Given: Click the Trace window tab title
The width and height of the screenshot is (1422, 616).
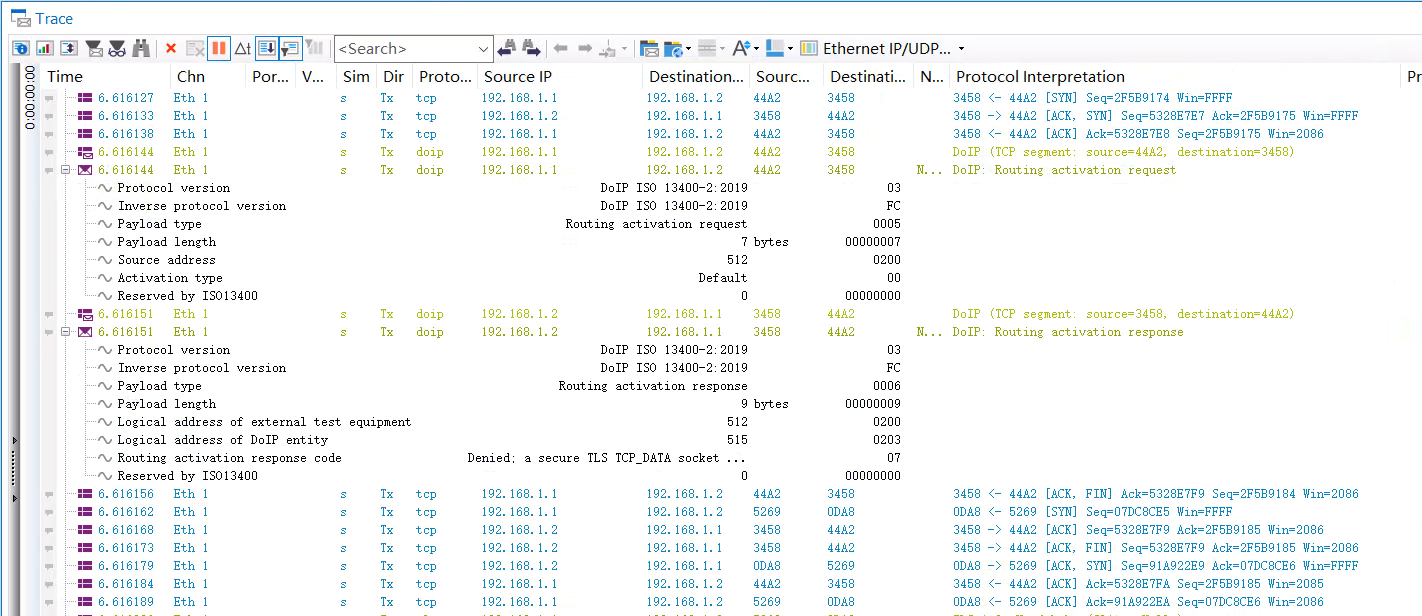Looking at the screenshot, I should point(54,19).
